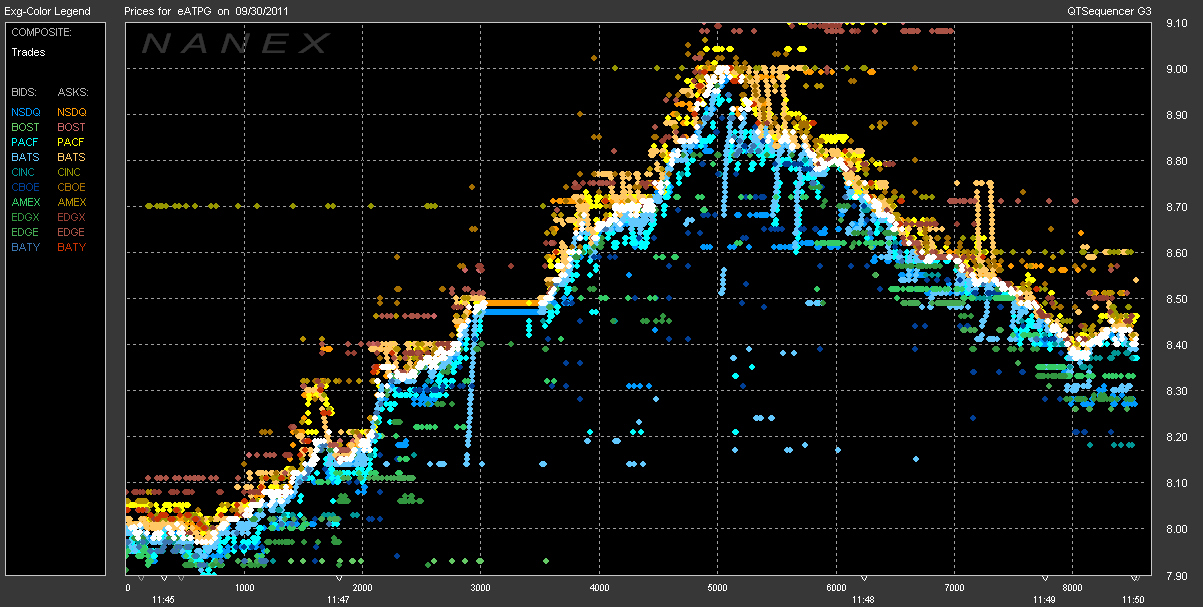Click the 9.00 price axis label
Image resolution: width=1203 pixels, height=607 pixels.
click(1176, 68)
